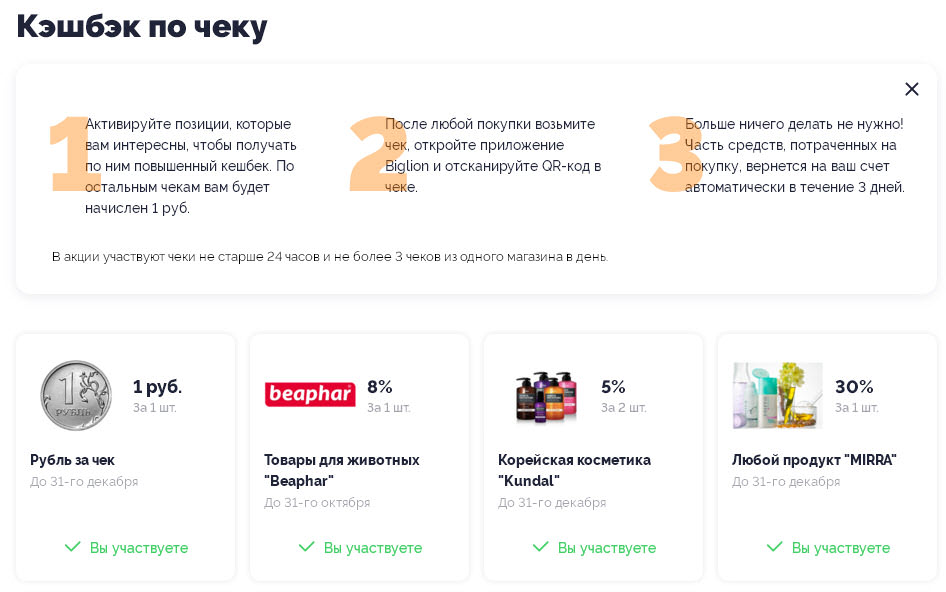Open "Корейская косметика Kundal" offer
Screen dimensions: 946x592
pyautogui.click(x=574, y=470)
